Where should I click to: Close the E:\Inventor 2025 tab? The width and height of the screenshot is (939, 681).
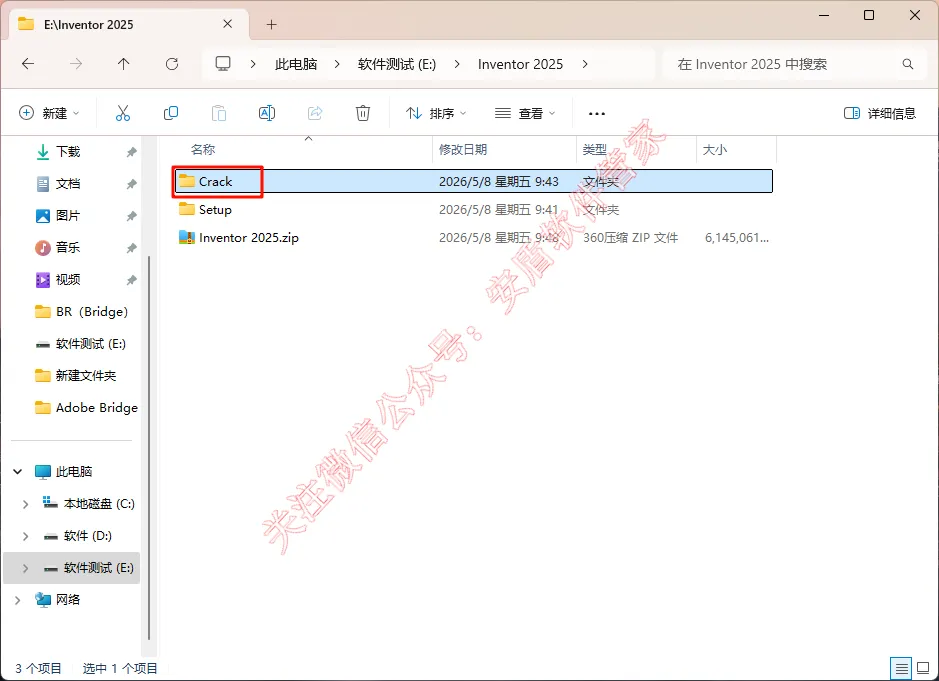click(228, 24)
